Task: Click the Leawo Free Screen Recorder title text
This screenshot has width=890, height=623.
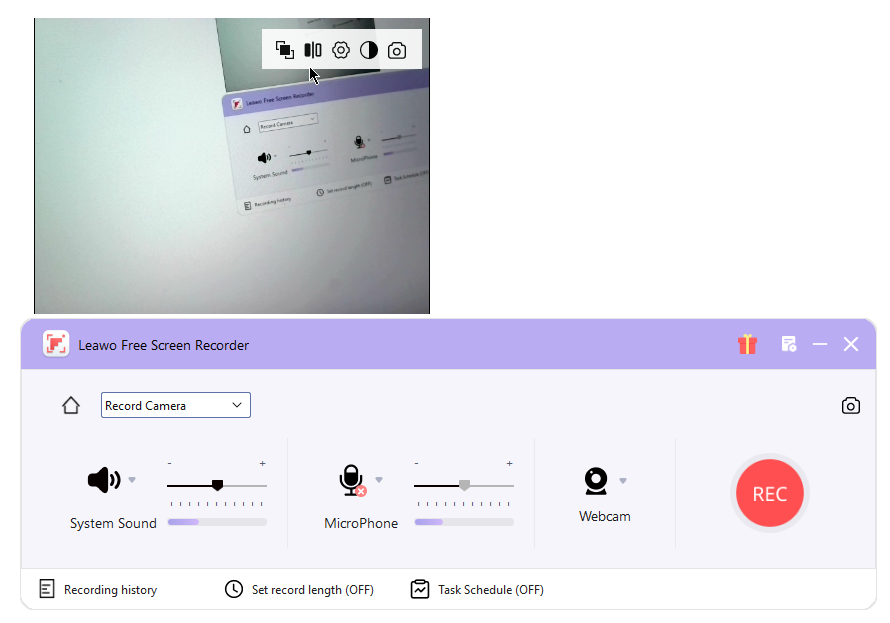Action: [163, 345]
